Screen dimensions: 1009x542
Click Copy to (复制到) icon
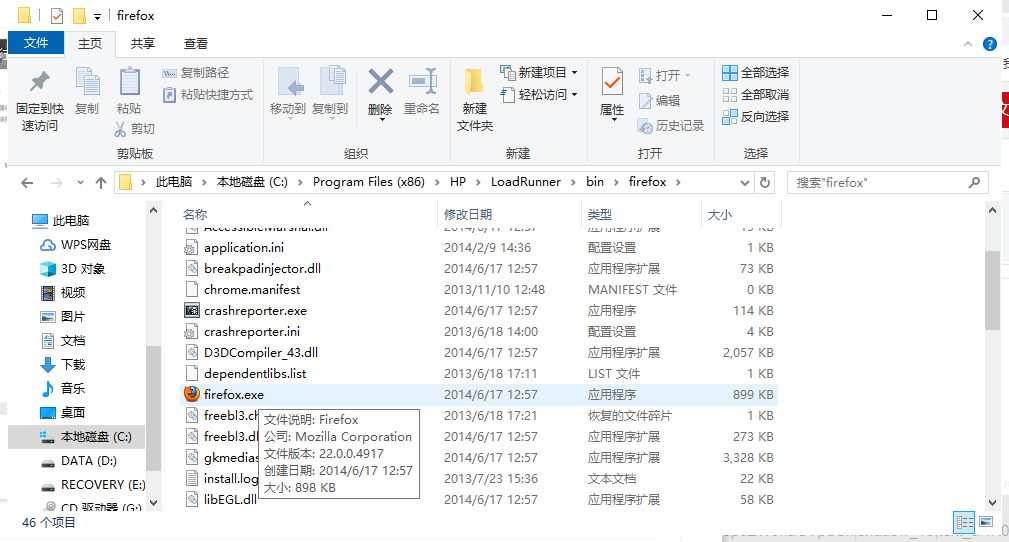click(x=332, y=82)
